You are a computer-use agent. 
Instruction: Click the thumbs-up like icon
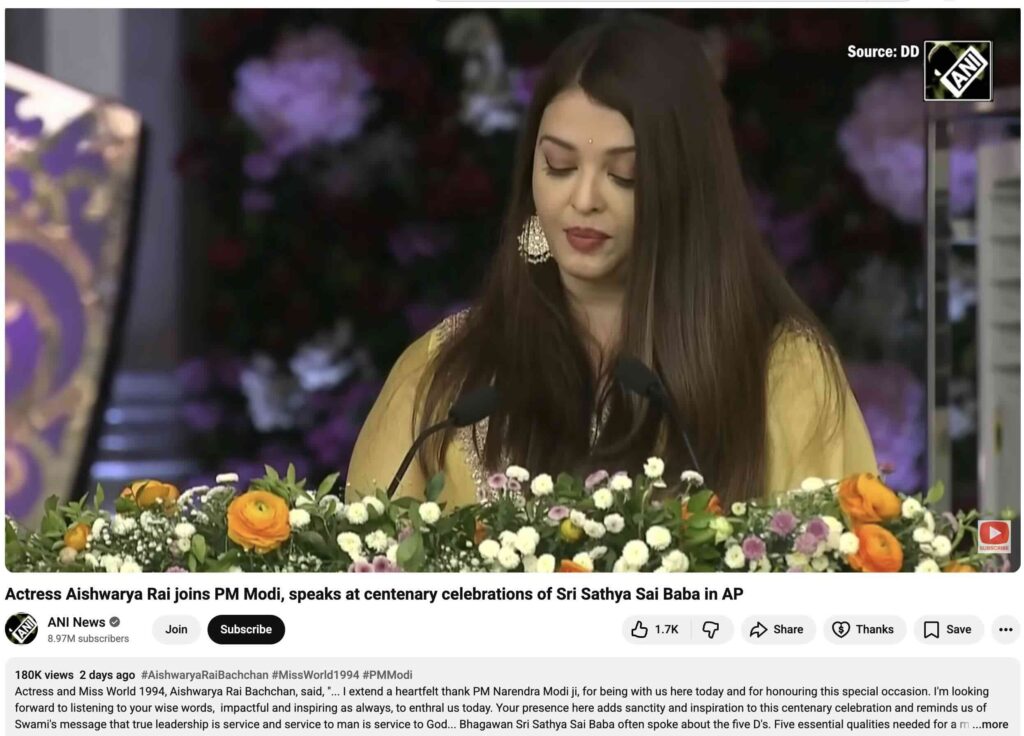(x=639, y=629)
